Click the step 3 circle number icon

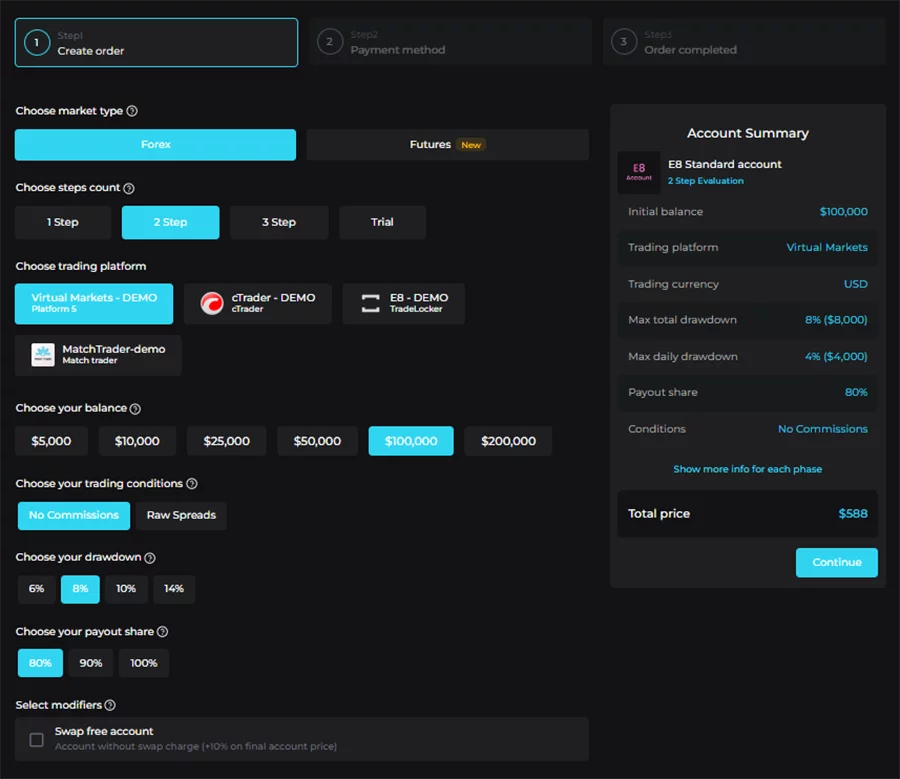[x=623, y=42]
